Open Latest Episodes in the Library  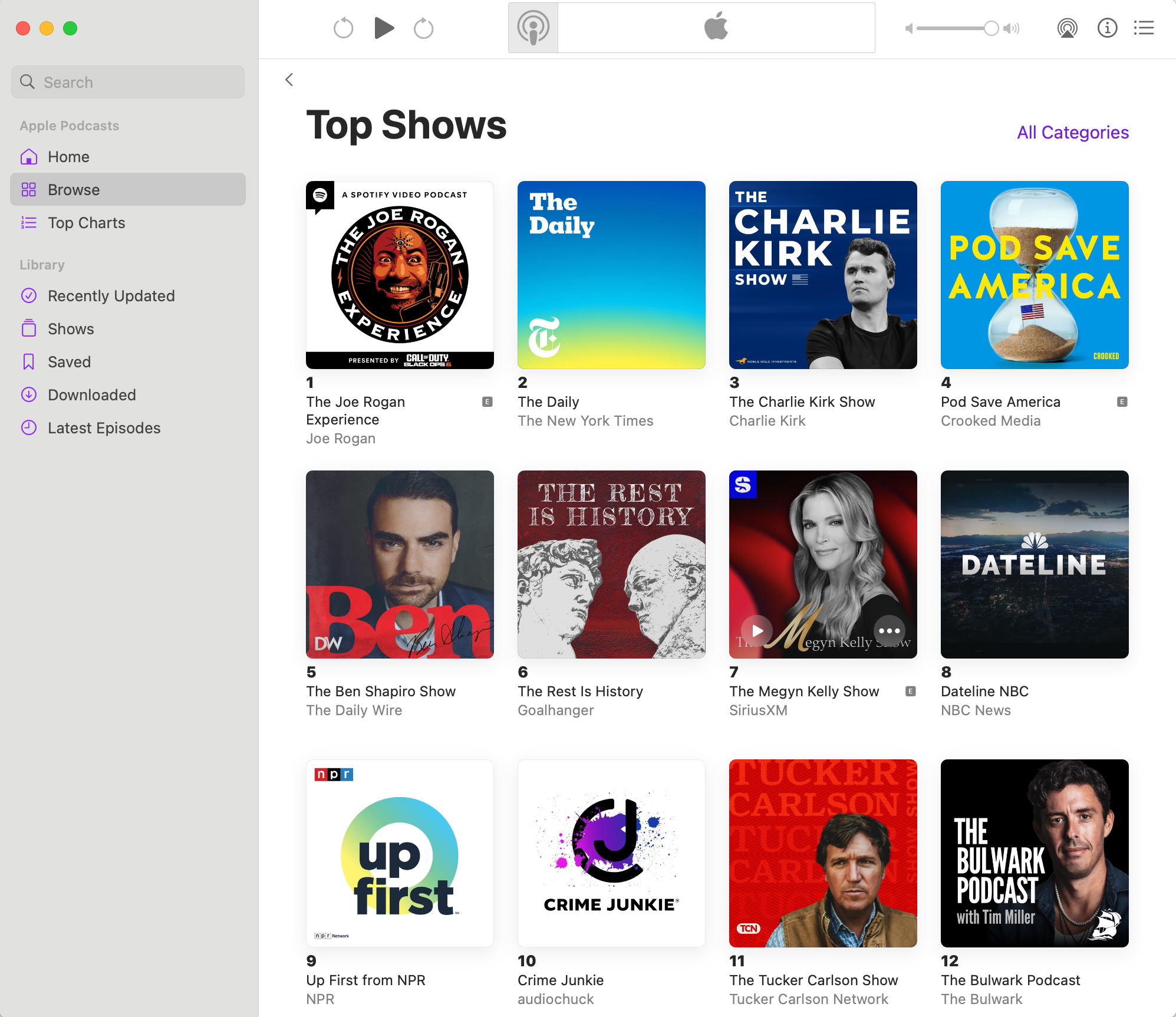click(128, 428)
